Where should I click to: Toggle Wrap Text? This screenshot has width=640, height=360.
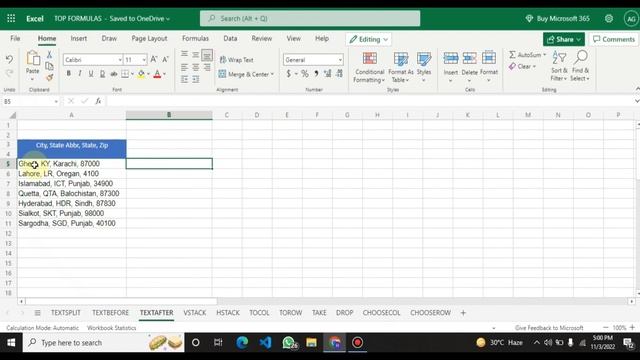pos(236,60)
